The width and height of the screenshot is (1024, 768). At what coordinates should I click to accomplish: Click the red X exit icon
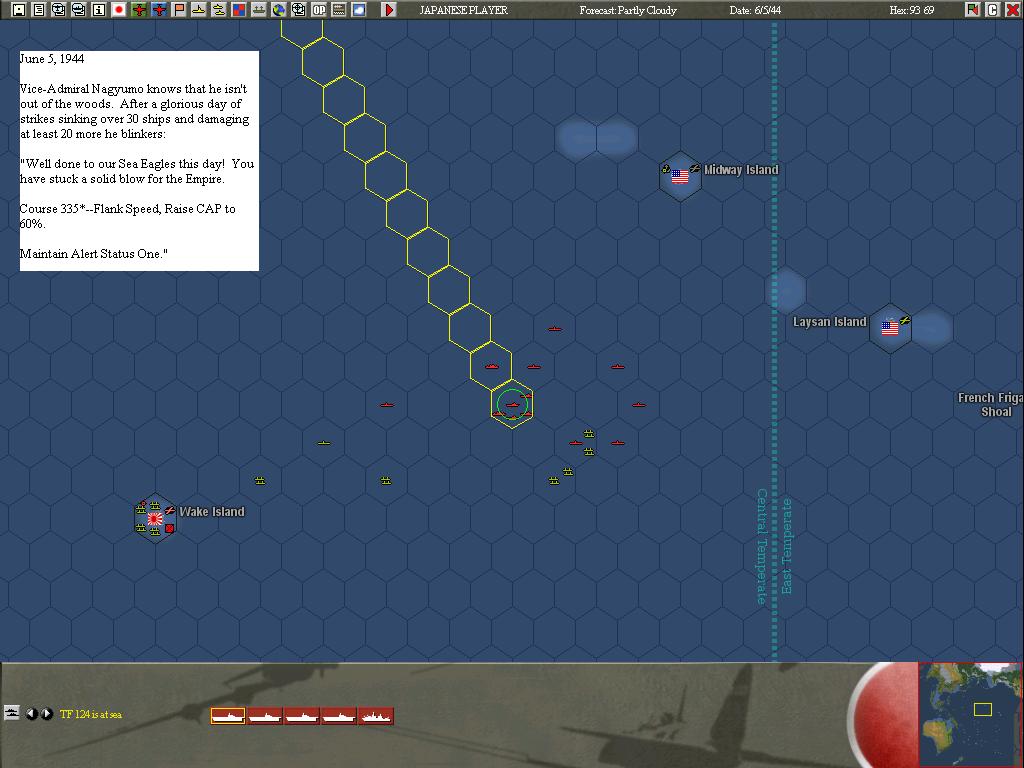click(x=1012, y=10)
